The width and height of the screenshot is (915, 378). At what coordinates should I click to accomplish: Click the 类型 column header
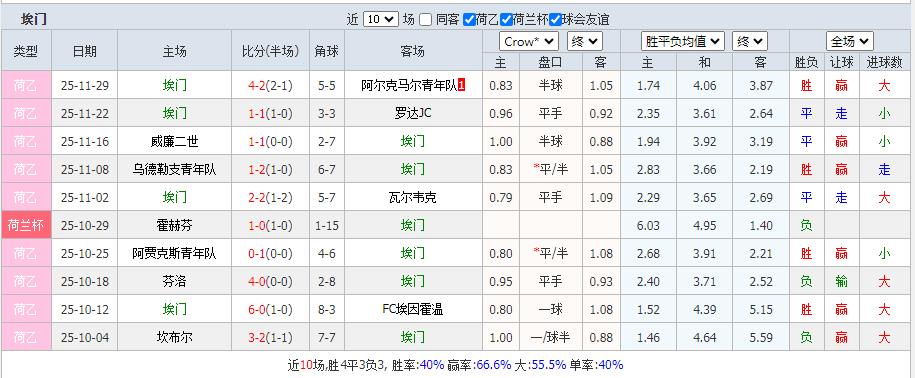pyautogui.click(x=26, y=51)
